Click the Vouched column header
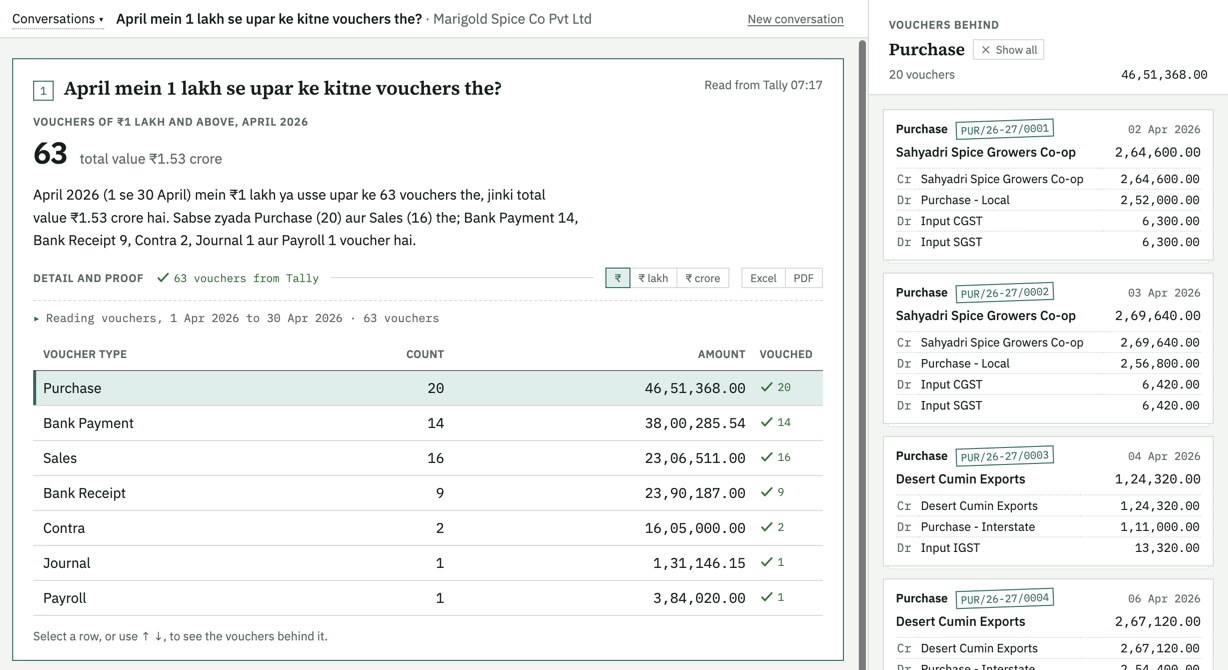This screenshot has width=1228, height=670. coord(786,354)
